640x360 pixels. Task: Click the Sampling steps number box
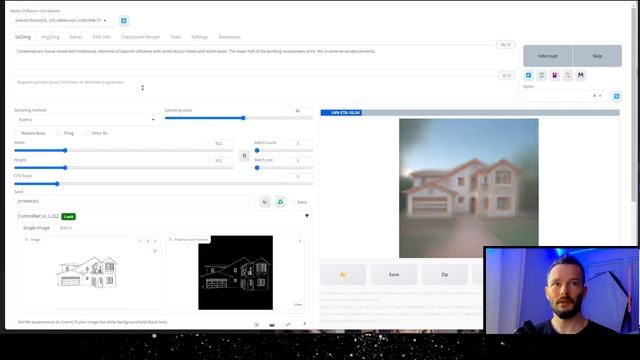pyautogui.click(x=299, y=111)
